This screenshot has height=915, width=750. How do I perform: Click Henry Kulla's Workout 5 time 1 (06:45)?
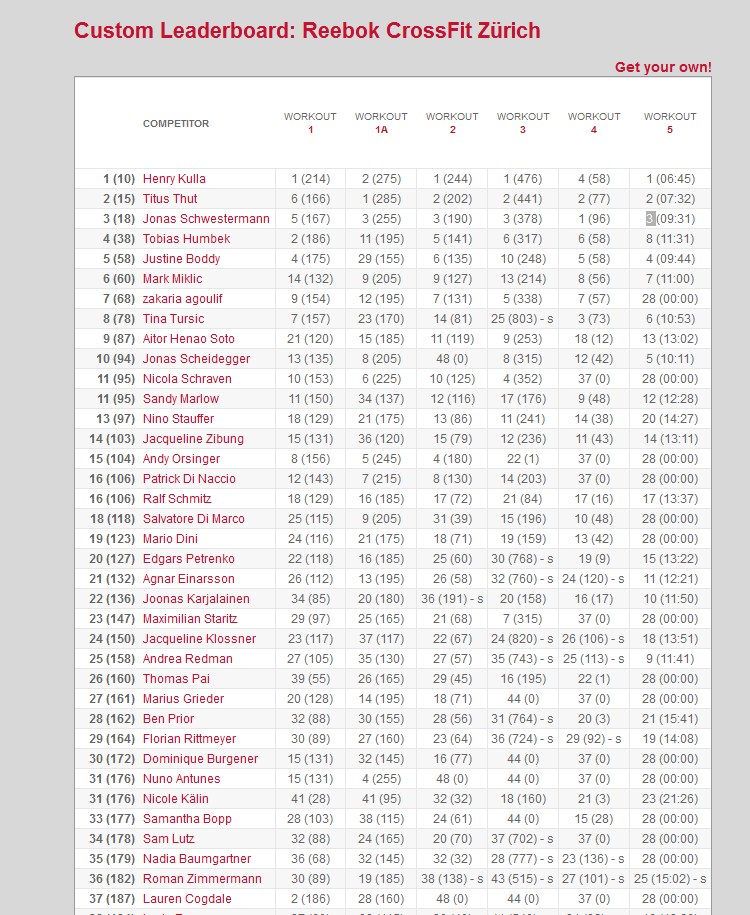coord(670,179)
